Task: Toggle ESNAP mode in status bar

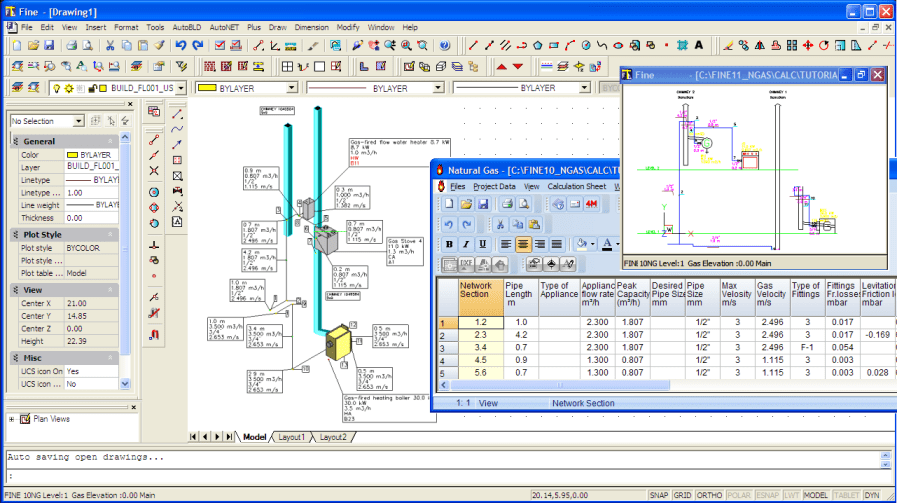Action: coord(767,495)
